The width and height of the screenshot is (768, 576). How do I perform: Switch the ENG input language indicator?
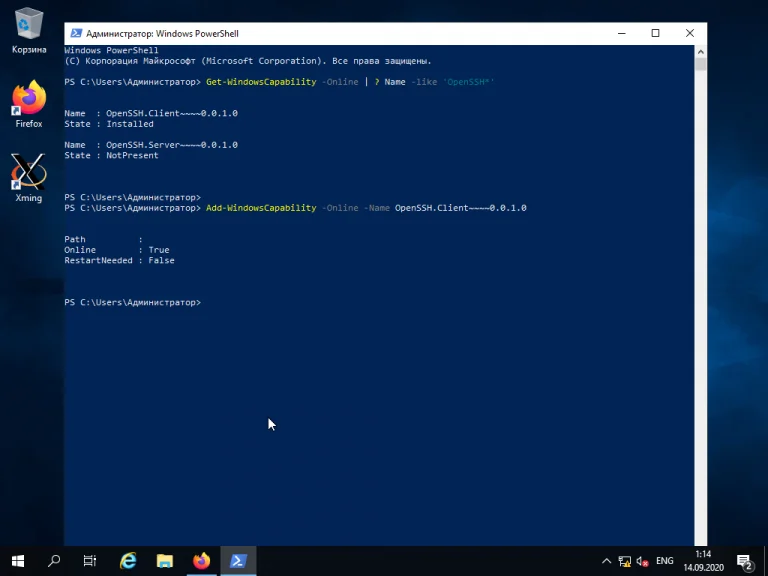tap(665, 561)
